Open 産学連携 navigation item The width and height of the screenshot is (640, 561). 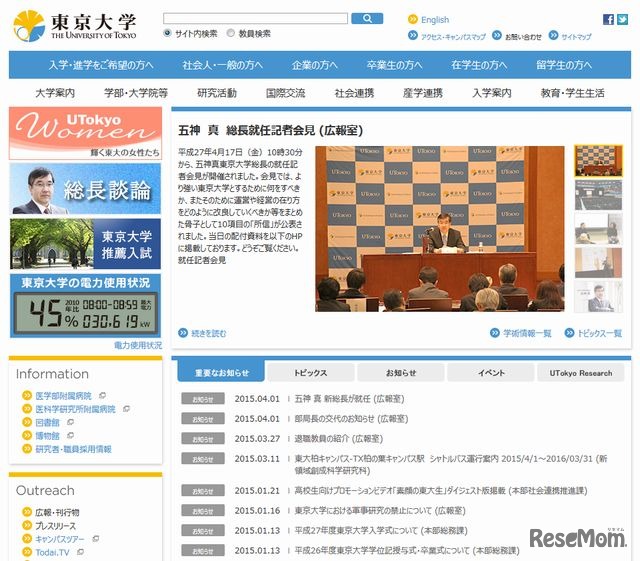tap(423, 93)
